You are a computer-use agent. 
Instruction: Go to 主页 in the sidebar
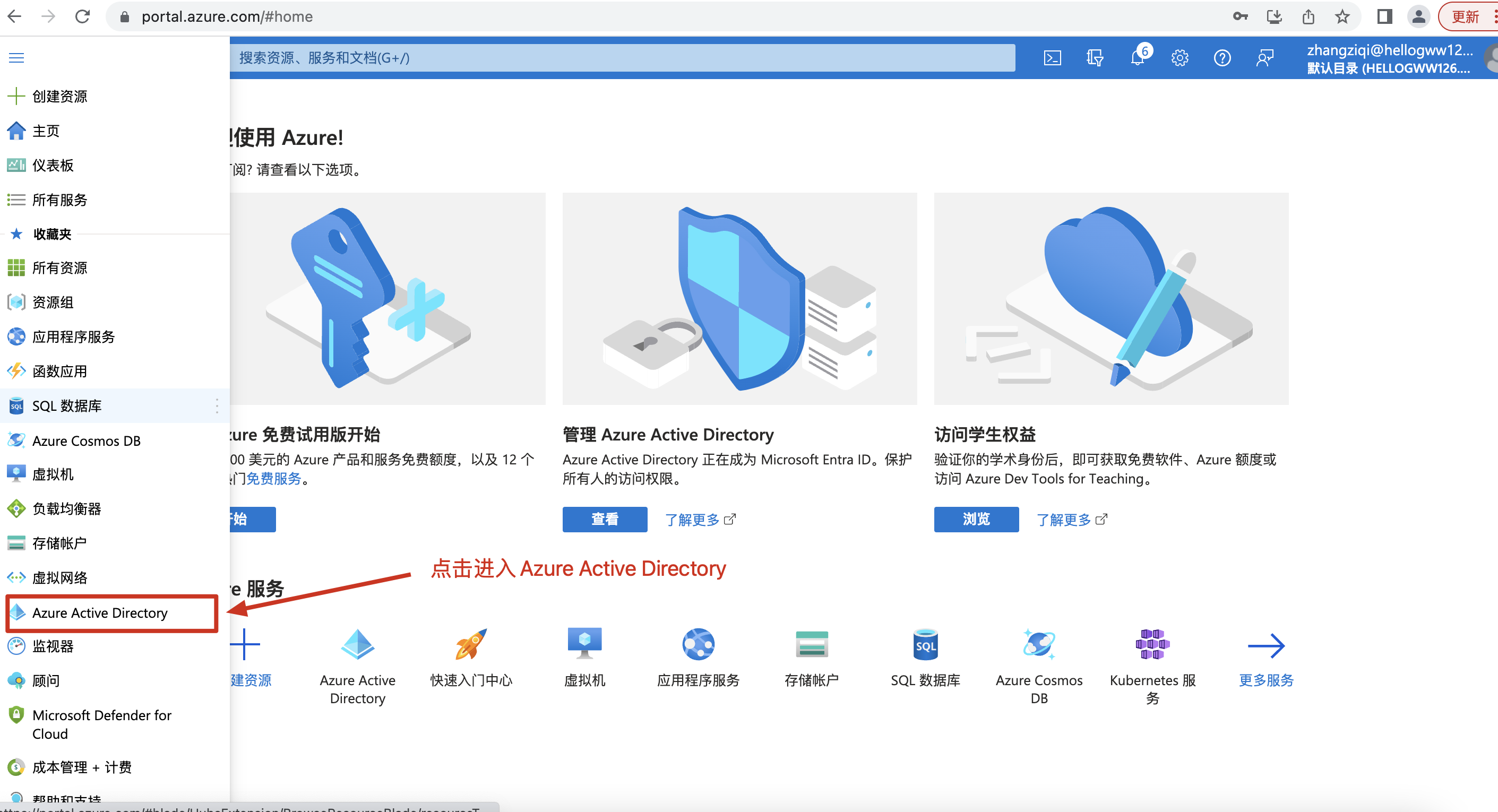pyautogui.click(x=115, y=131)
